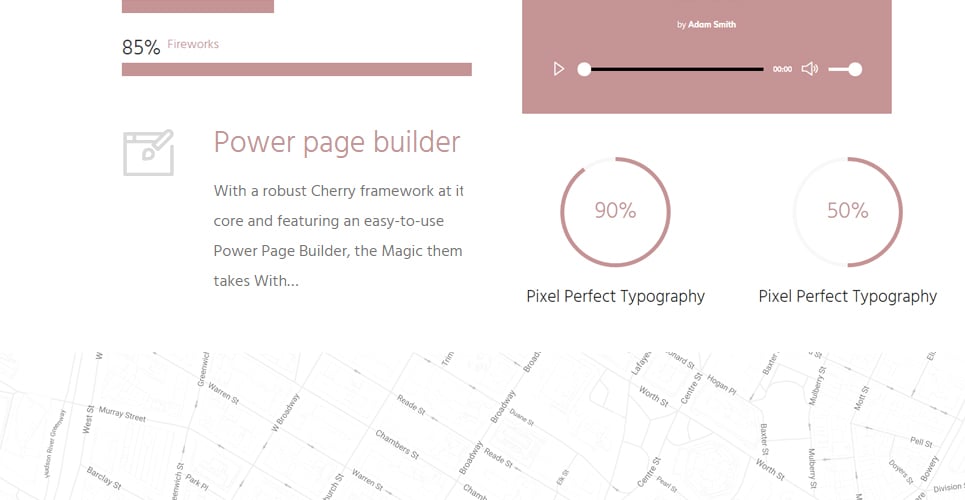Mute the audio player volume
This screenshot has height=500, width=965.
(x=809, y=69)
